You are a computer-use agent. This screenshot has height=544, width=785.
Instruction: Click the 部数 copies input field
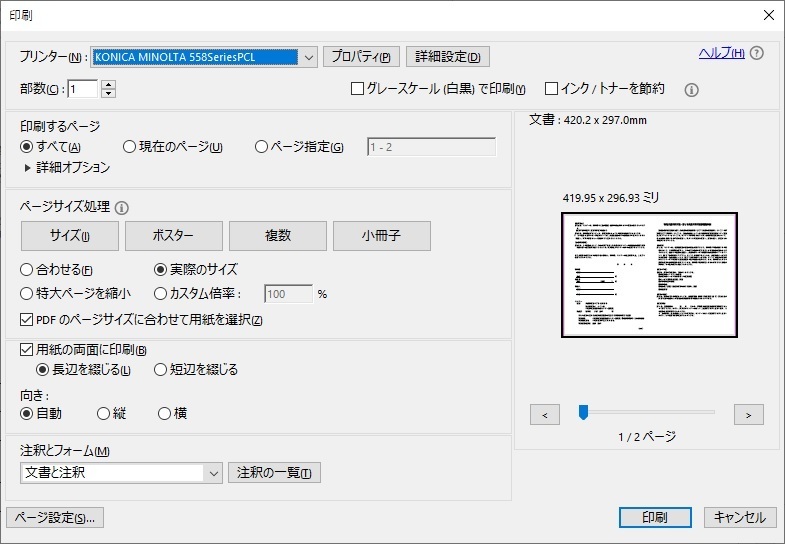point(83,90)
